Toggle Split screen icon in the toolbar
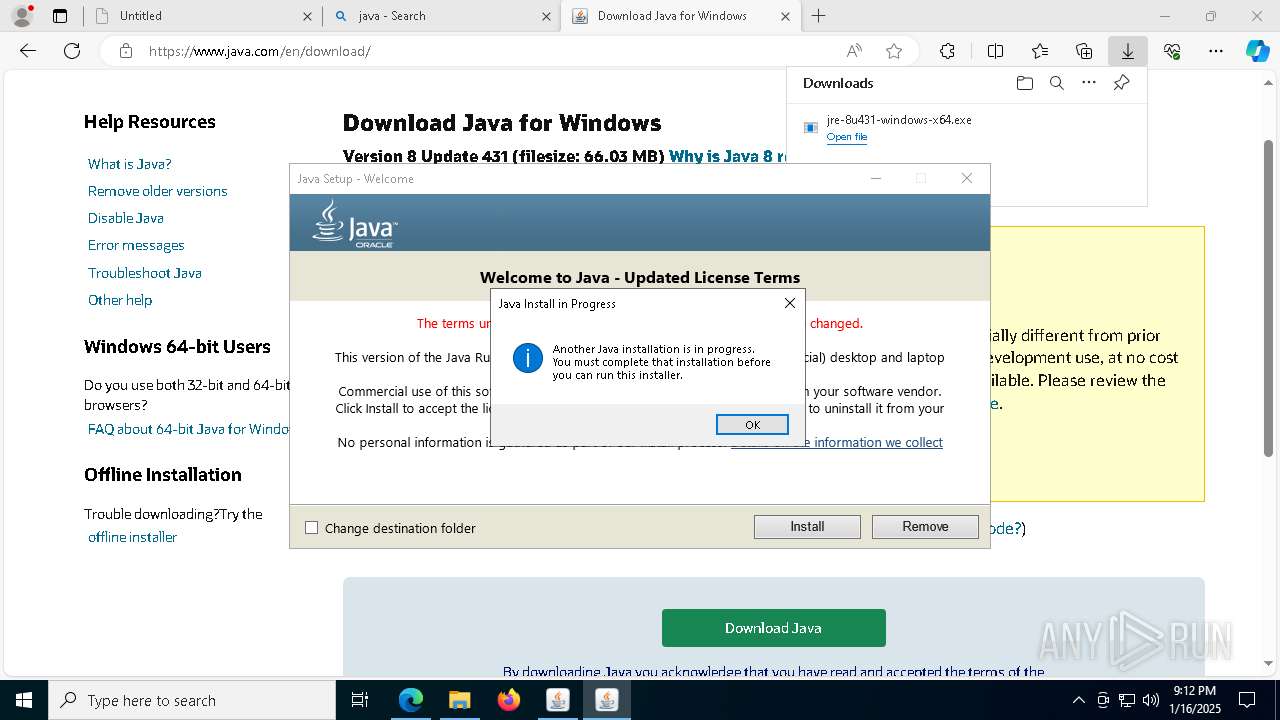 [x=995, y=51]
